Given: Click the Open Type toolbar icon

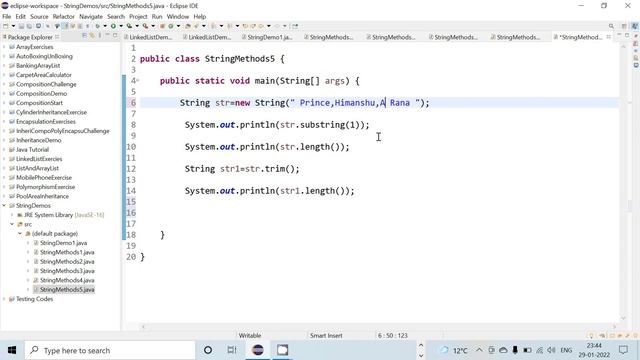Looking at the screenshot, I should coord(188,26).
